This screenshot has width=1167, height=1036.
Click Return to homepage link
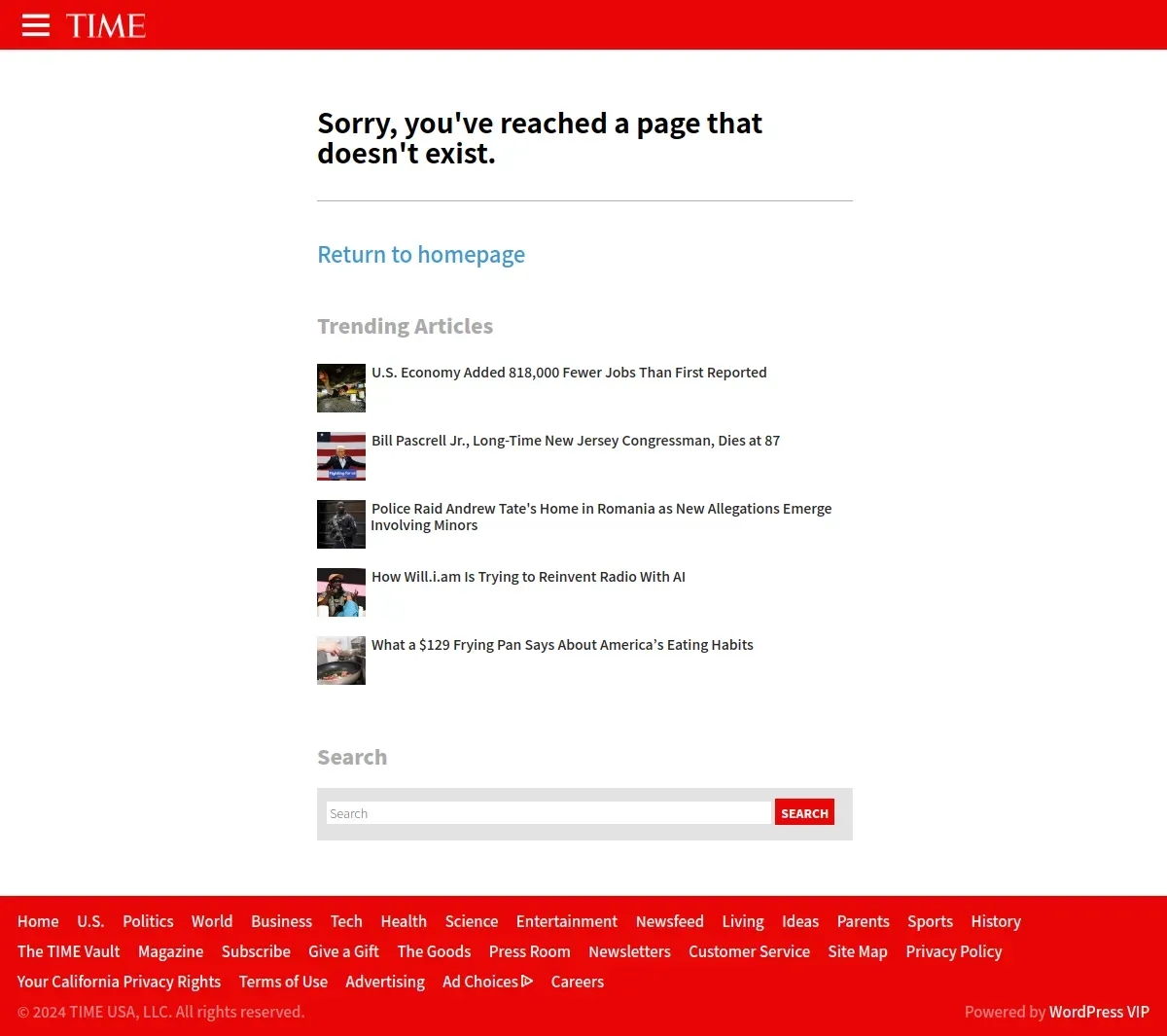[421, 255]
